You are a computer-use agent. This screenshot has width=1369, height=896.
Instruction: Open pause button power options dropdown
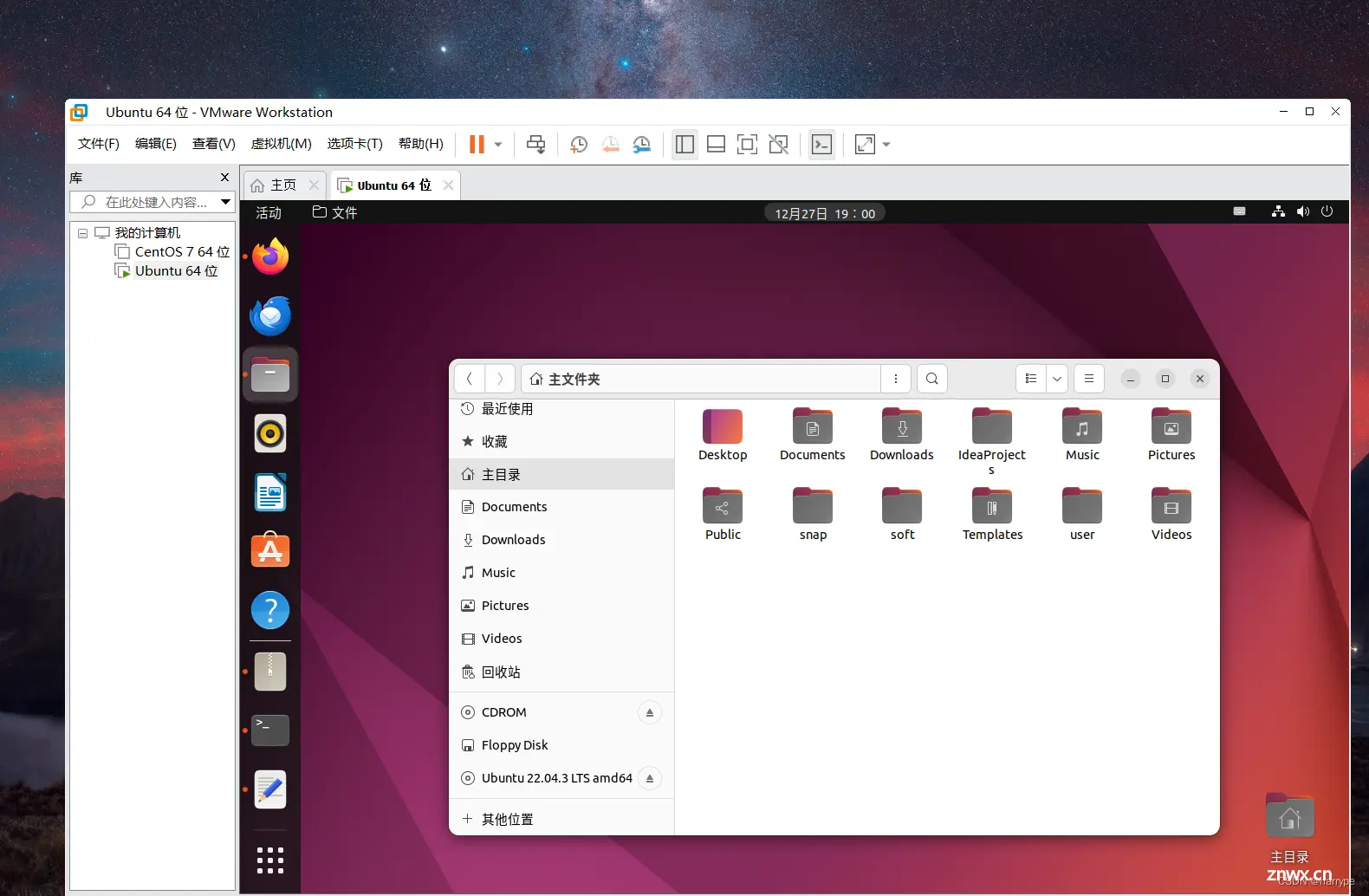tap(498, 145)
